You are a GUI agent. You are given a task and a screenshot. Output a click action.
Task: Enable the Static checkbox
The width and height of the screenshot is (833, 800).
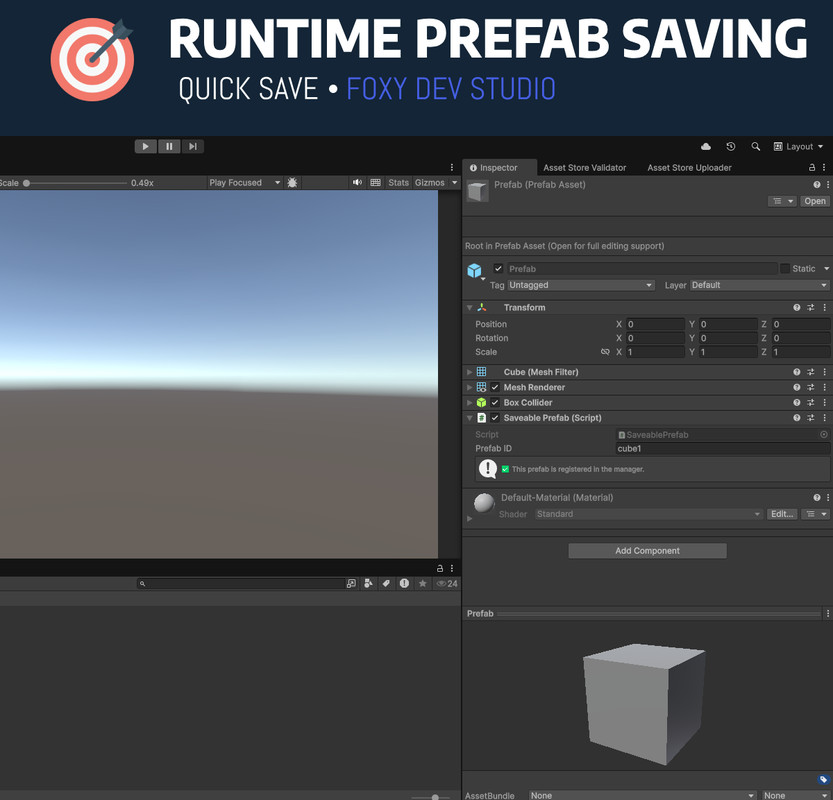click(785, 269)
